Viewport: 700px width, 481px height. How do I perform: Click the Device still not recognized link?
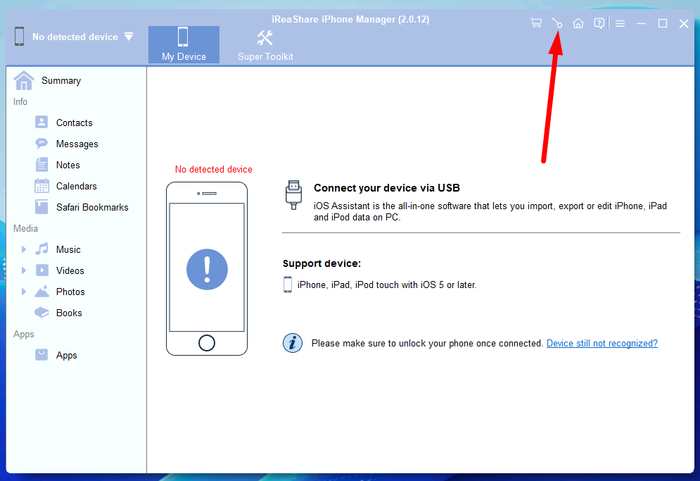[x=601, y=343]
